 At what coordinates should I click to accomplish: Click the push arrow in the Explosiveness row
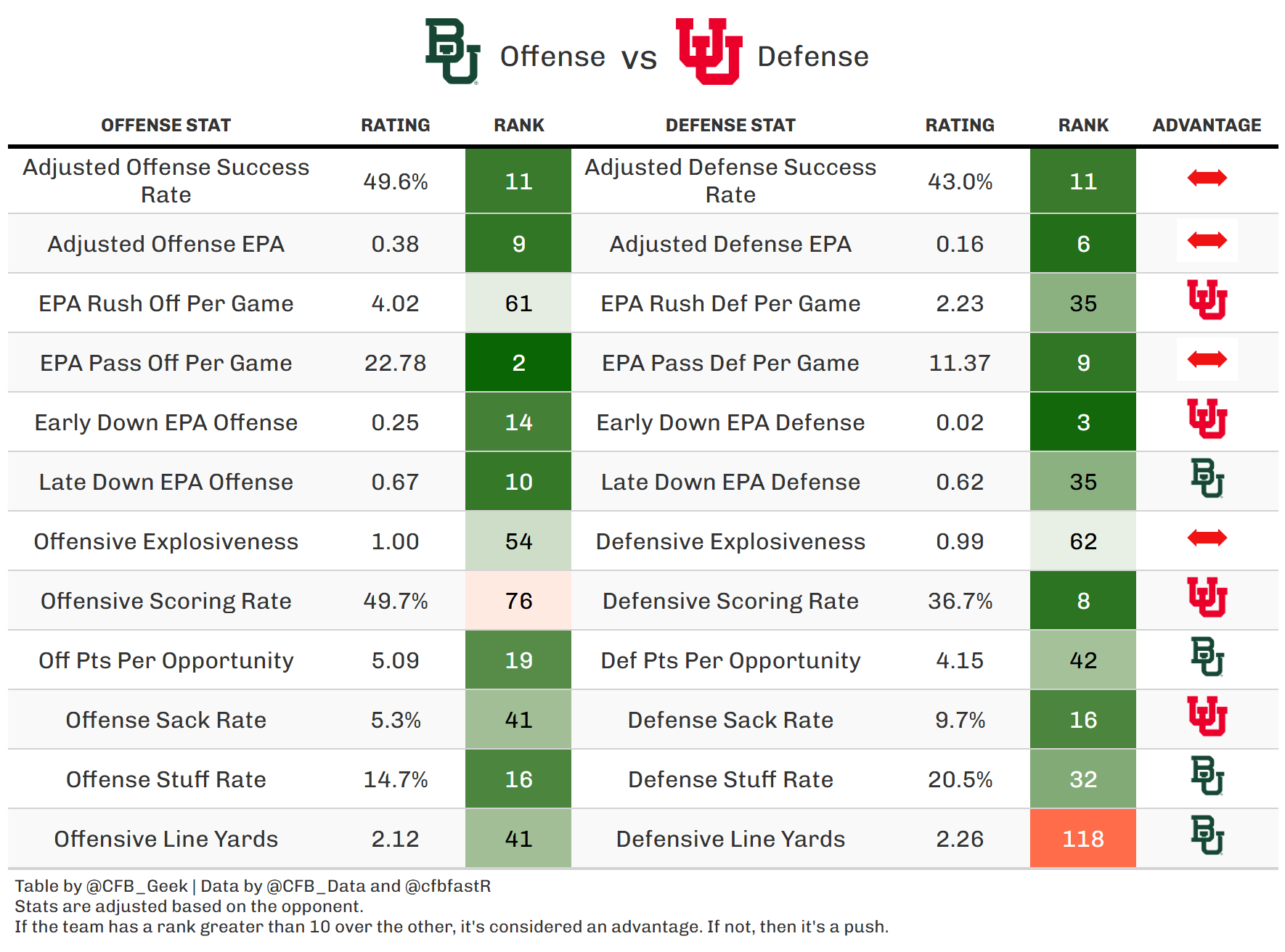click(x=1207, y=538)
